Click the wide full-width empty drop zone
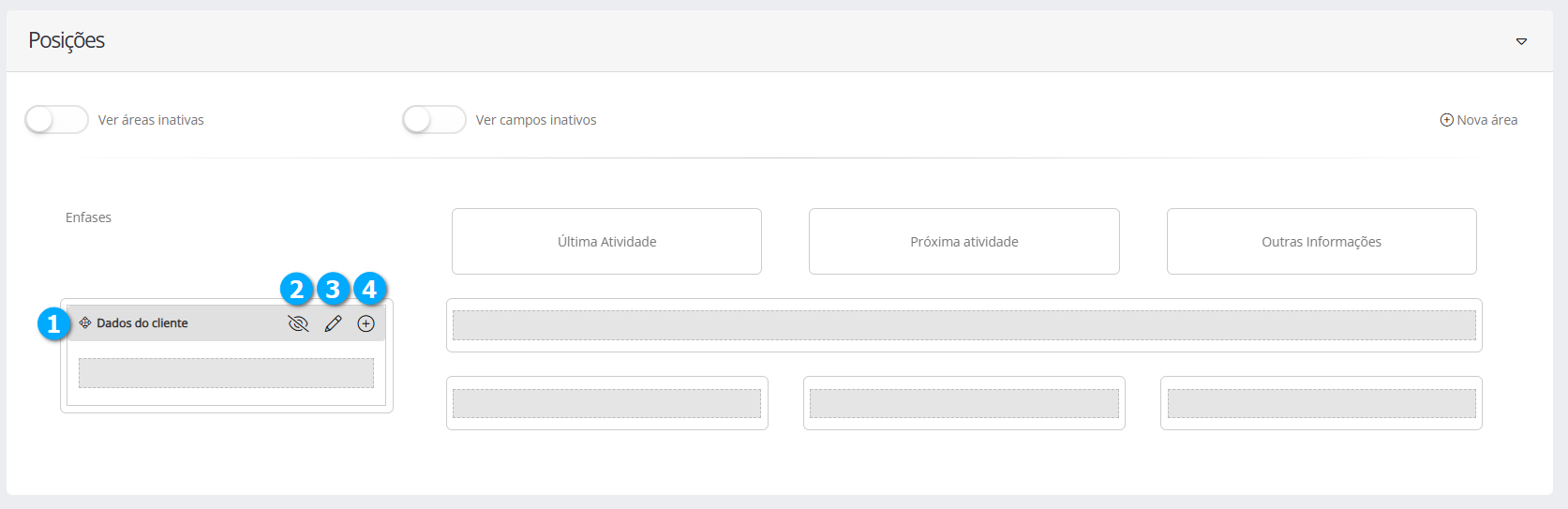The height and width of the screenshot is (509, 1568). 963,325
